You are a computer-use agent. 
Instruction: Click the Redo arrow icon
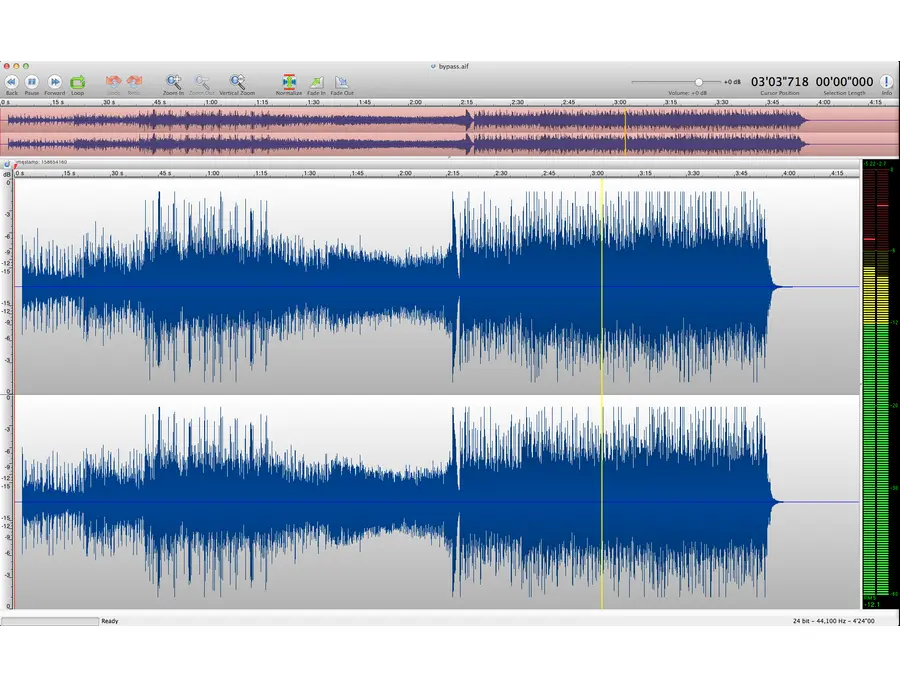(134, 82)
